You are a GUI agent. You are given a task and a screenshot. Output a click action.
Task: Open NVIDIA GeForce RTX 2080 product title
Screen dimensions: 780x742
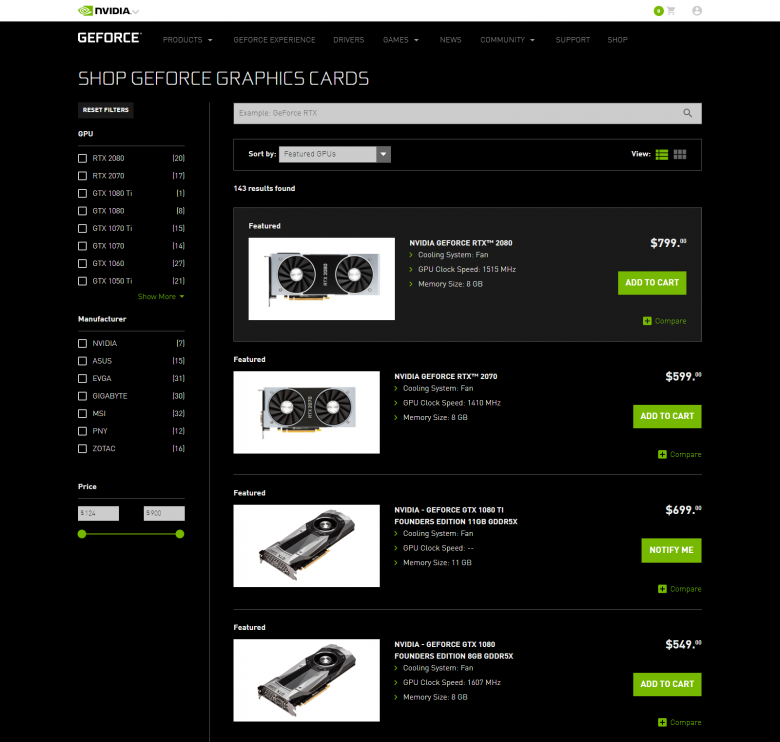click(x=461, y=243)
